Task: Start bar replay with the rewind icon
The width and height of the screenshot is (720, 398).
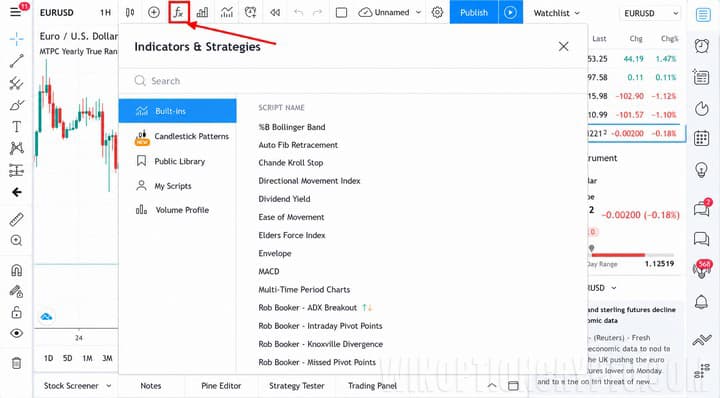Action: click(275, 12)
